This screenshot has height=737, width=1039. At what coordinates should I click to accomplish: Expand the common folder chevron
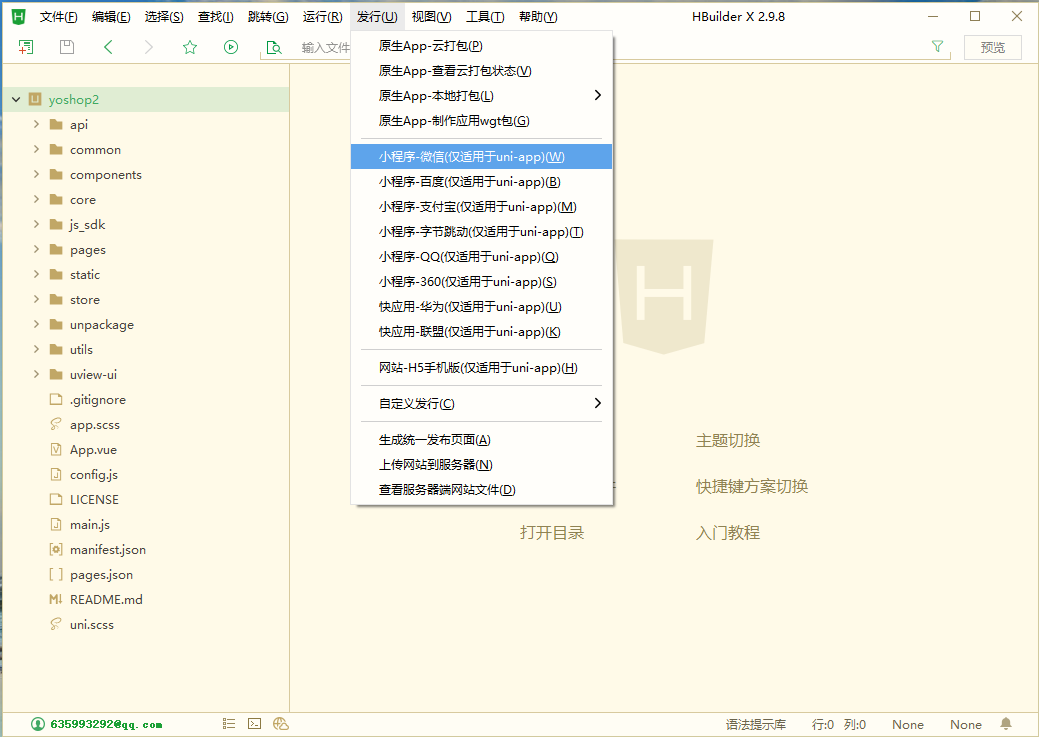click(36, 149)
